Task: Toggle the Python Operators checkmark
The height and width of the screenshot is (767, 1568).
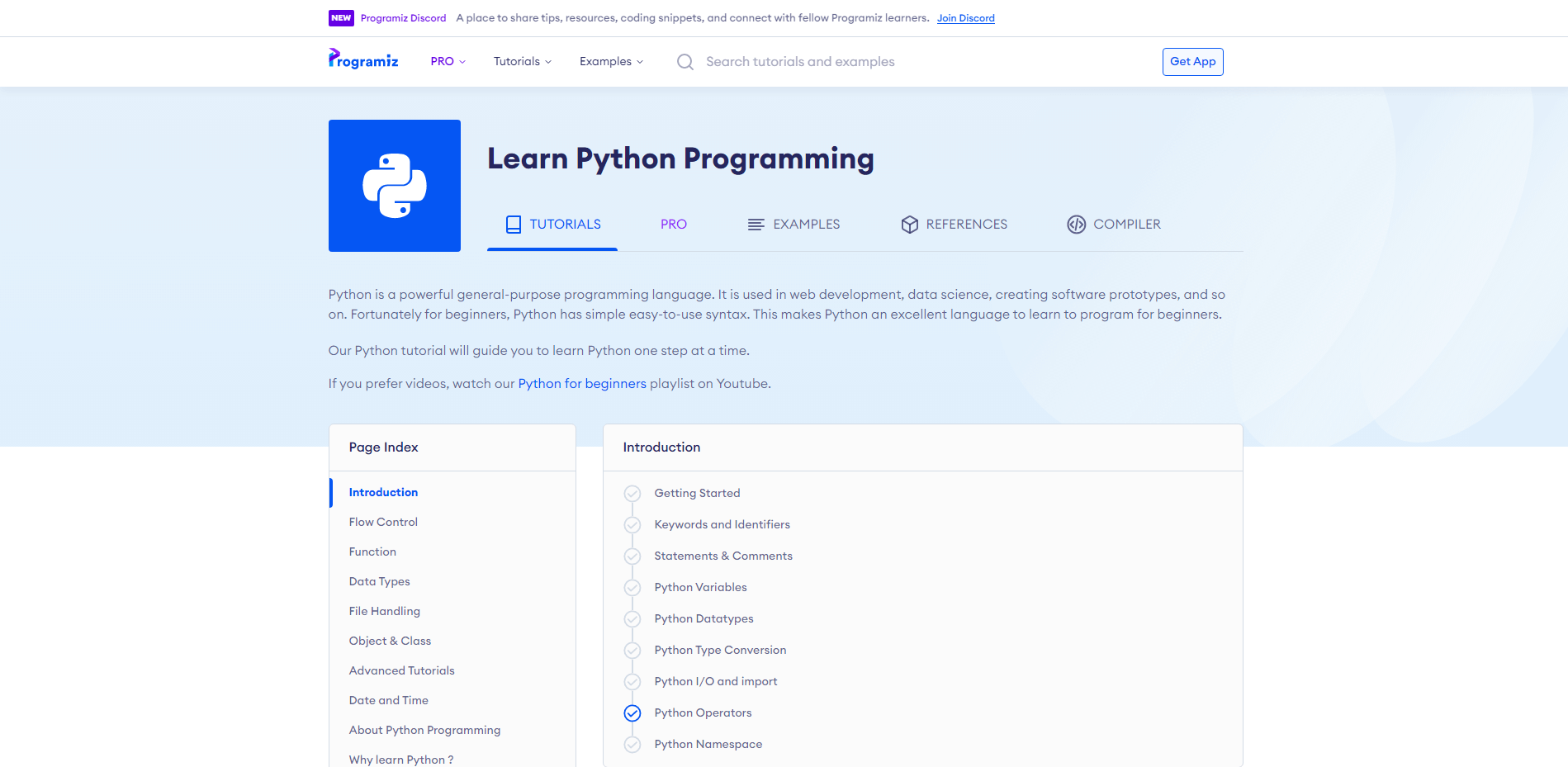Action: click(x=632, y=713)
